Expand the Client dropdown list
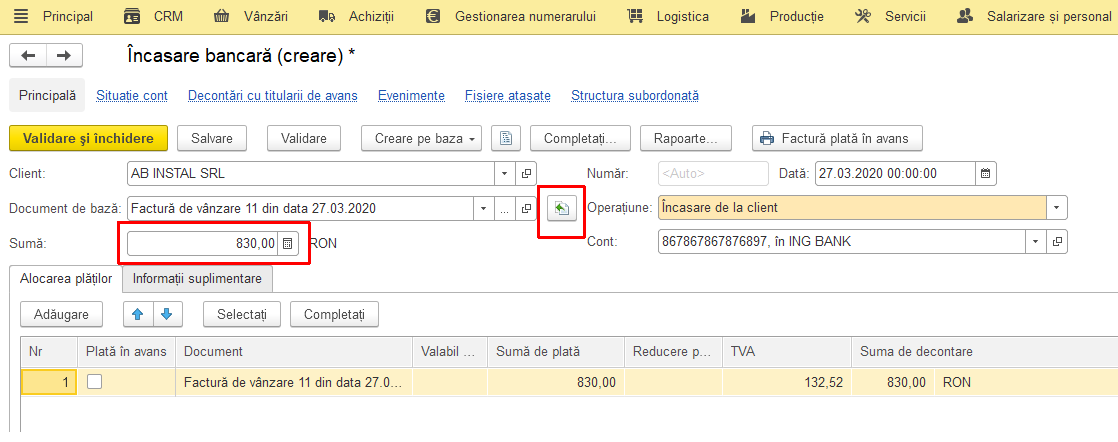1118x442 pixels. coord(505,173)
